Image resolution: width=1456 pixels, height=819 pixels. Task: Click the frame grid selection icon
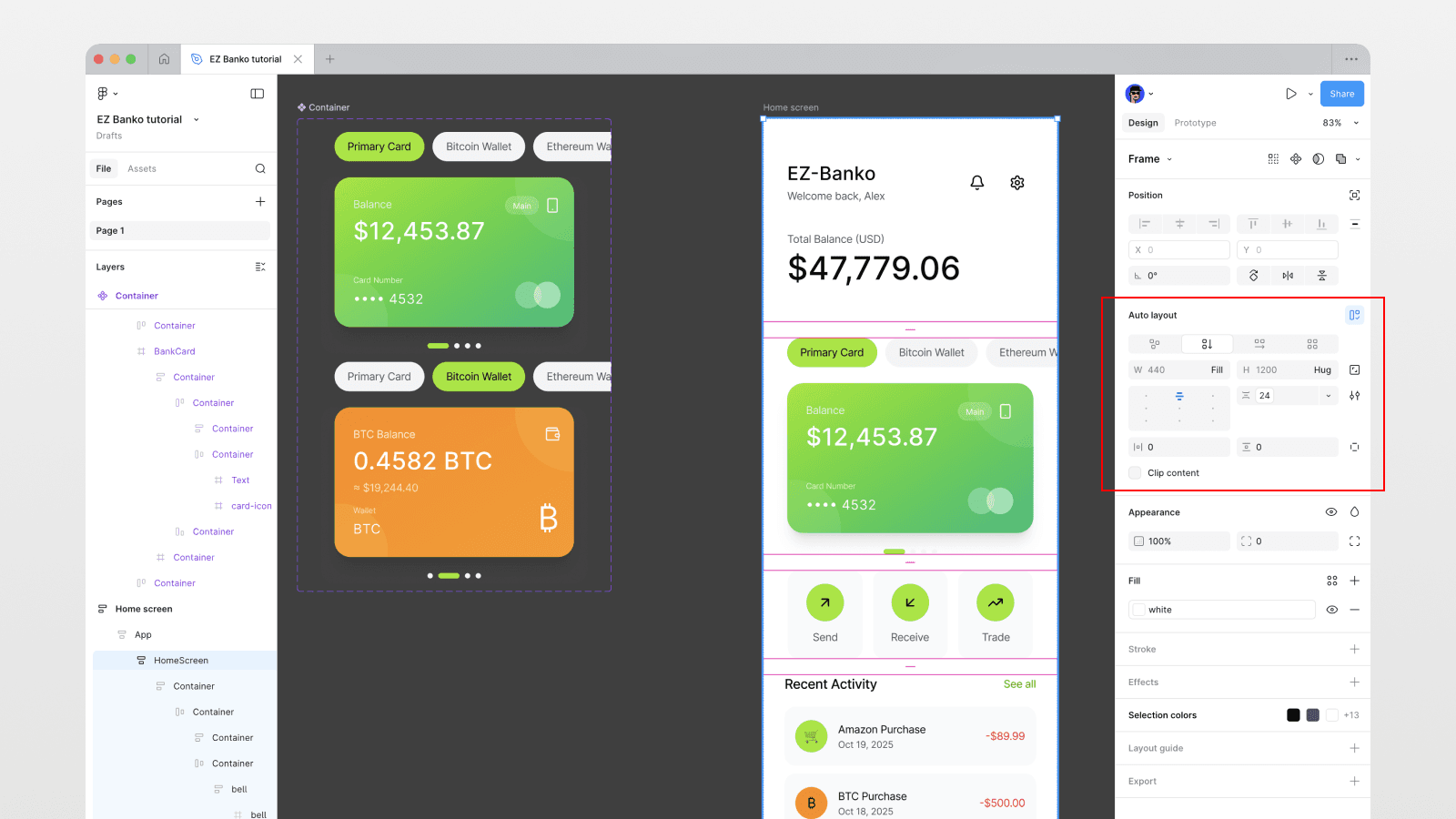[1273, 159]
